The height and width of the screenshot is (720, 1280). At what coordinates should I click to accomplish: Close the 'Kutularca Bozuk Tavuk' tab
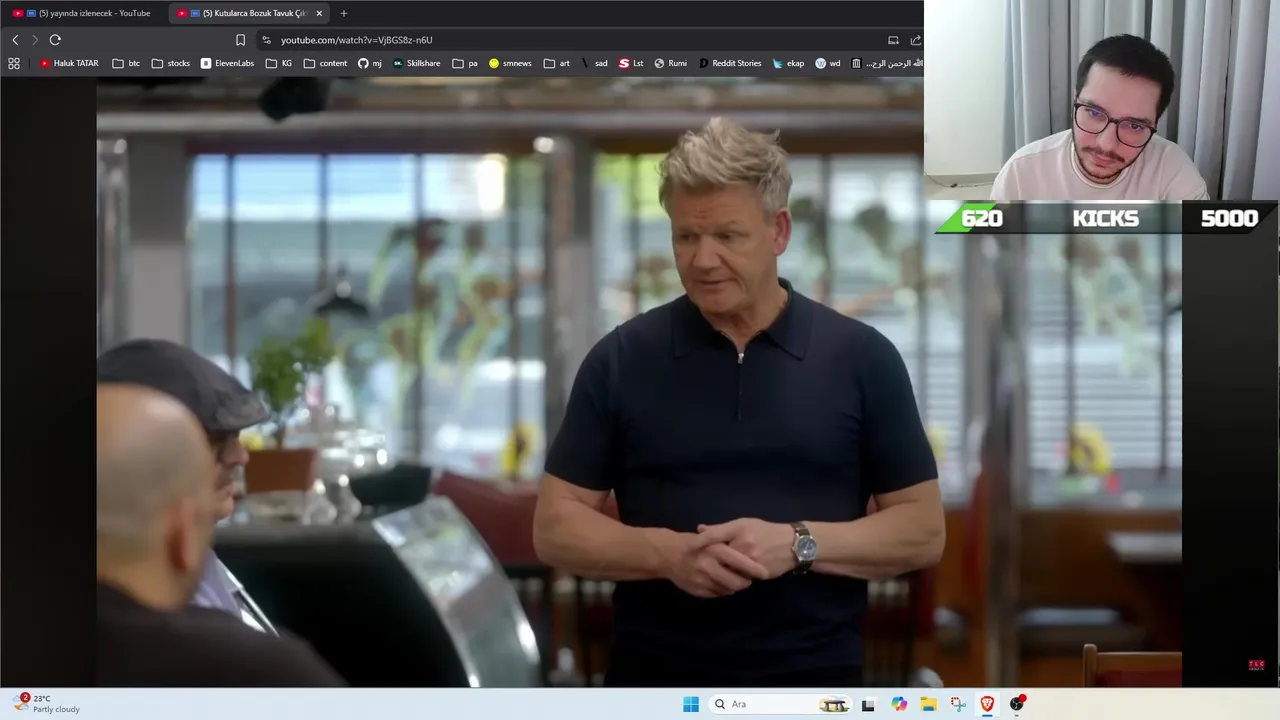click(319, 13)
